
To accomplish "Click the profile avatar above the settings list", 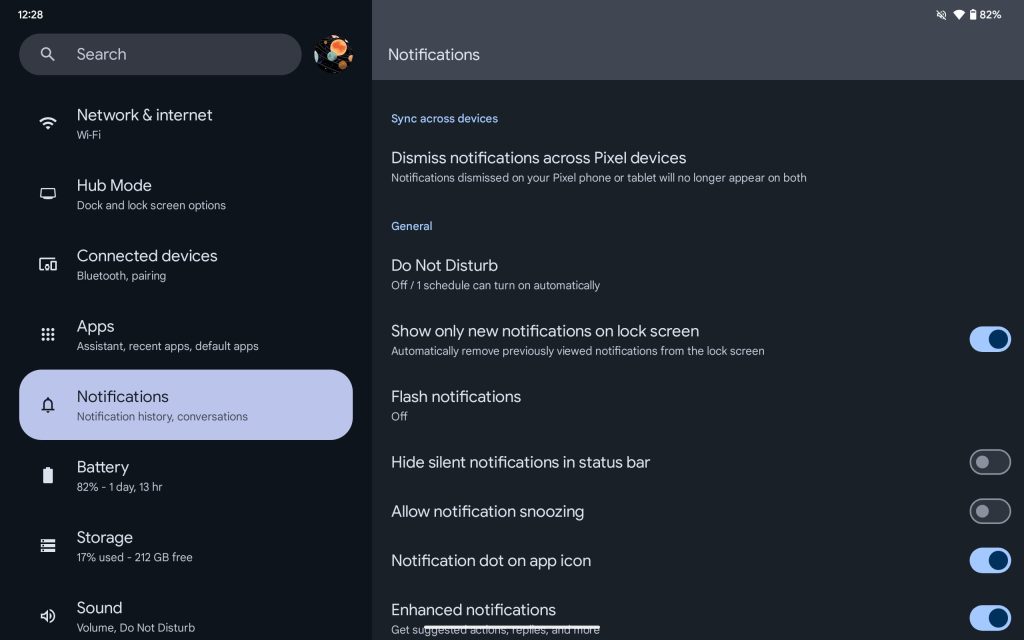I will [333, 54].
